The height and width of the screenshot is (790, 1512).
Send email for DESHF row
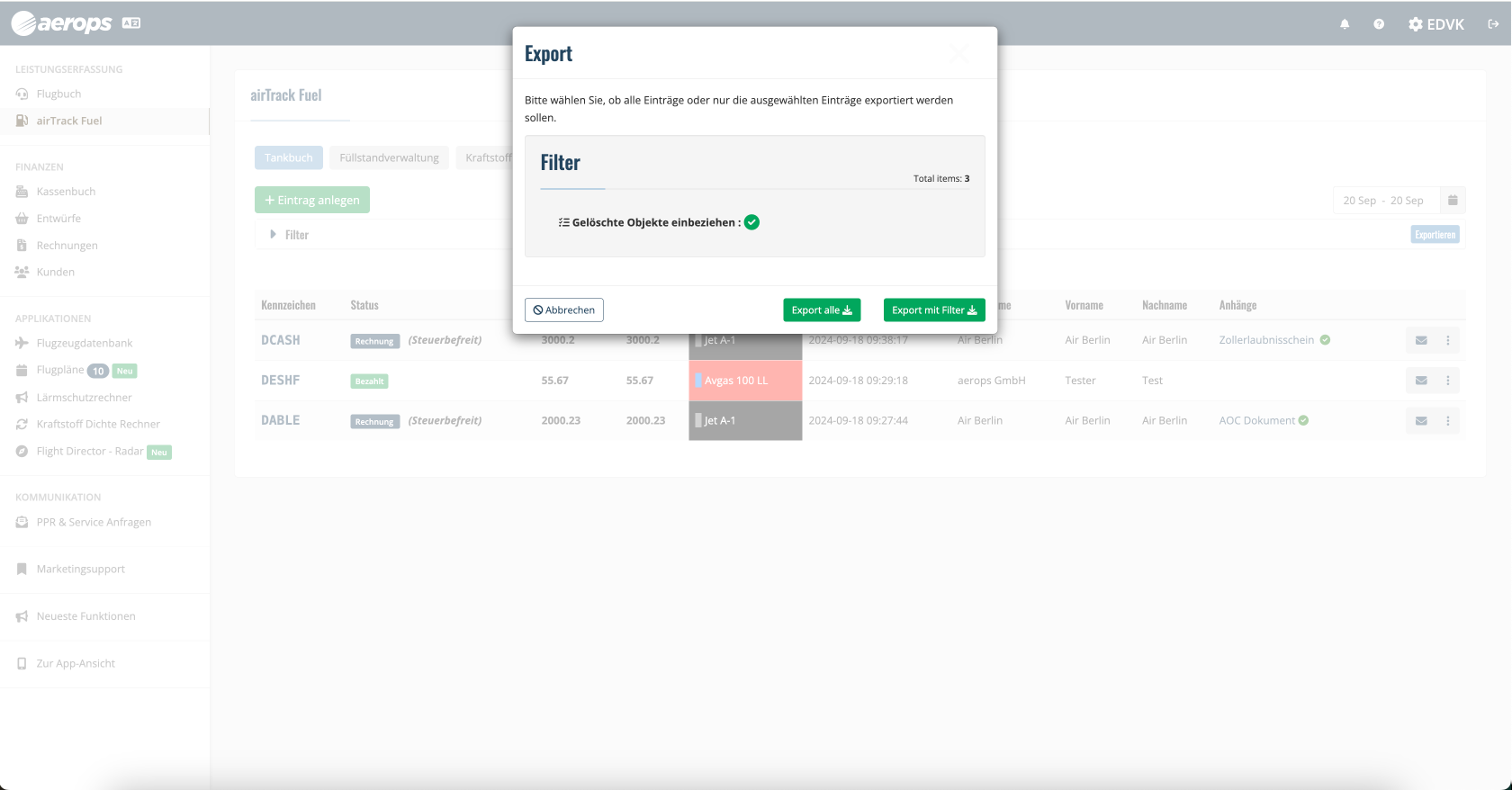1421,381
